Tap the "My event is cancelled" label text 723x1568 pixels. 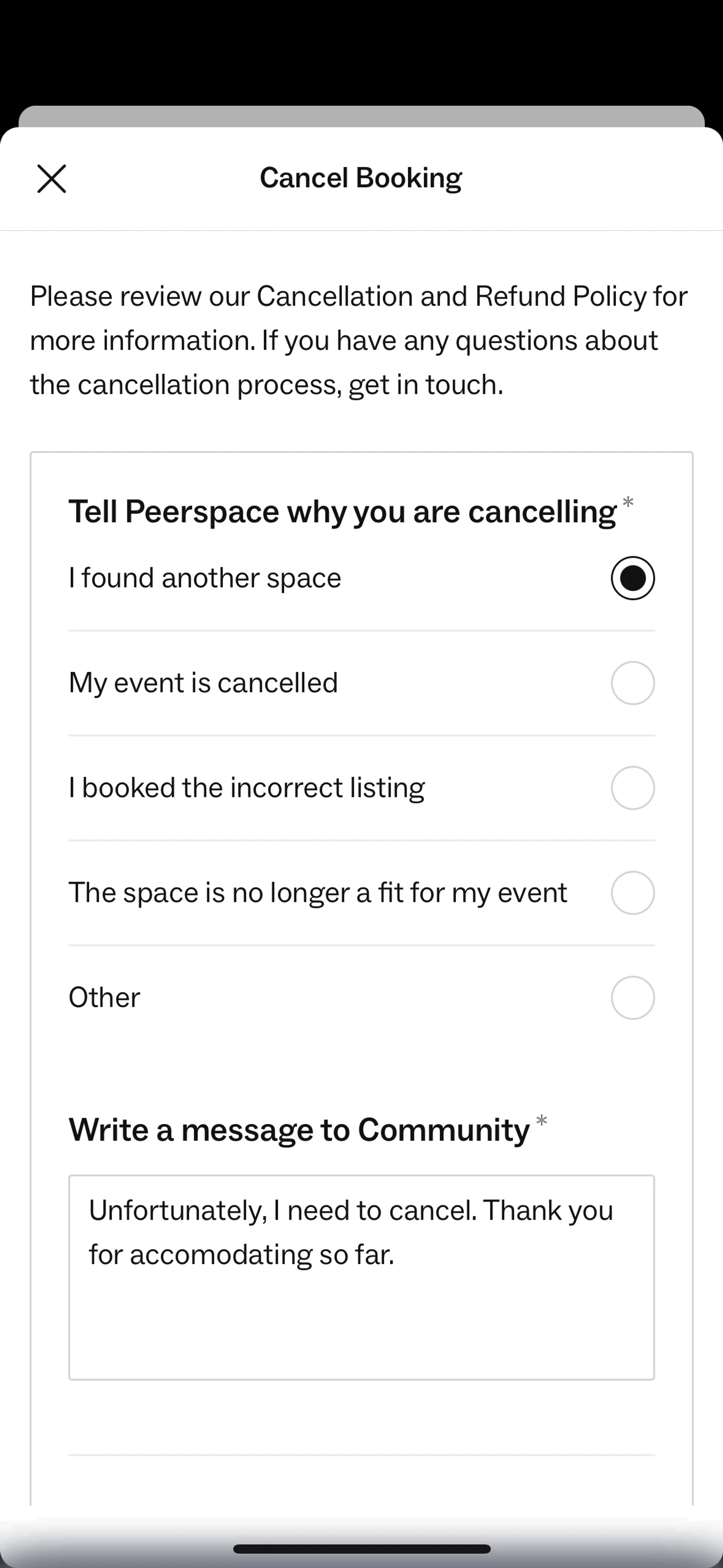pyautogui.click(x=203, y=683)
